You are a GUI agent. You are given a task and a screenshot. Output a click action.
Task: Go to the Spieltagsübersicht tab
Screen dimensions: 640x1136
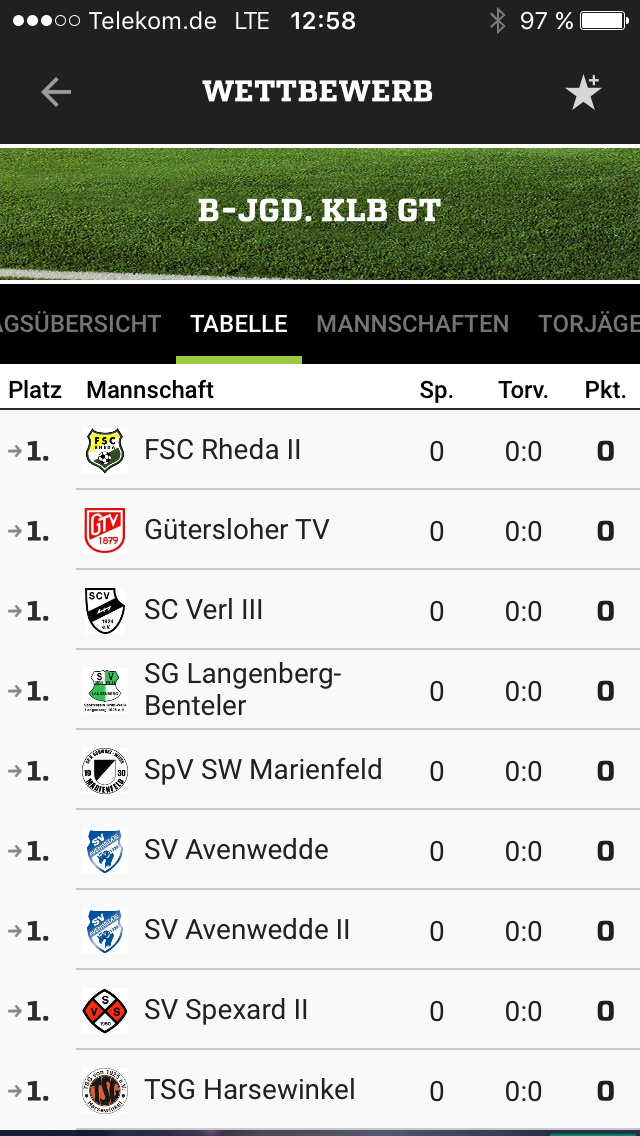coord(80,324)
